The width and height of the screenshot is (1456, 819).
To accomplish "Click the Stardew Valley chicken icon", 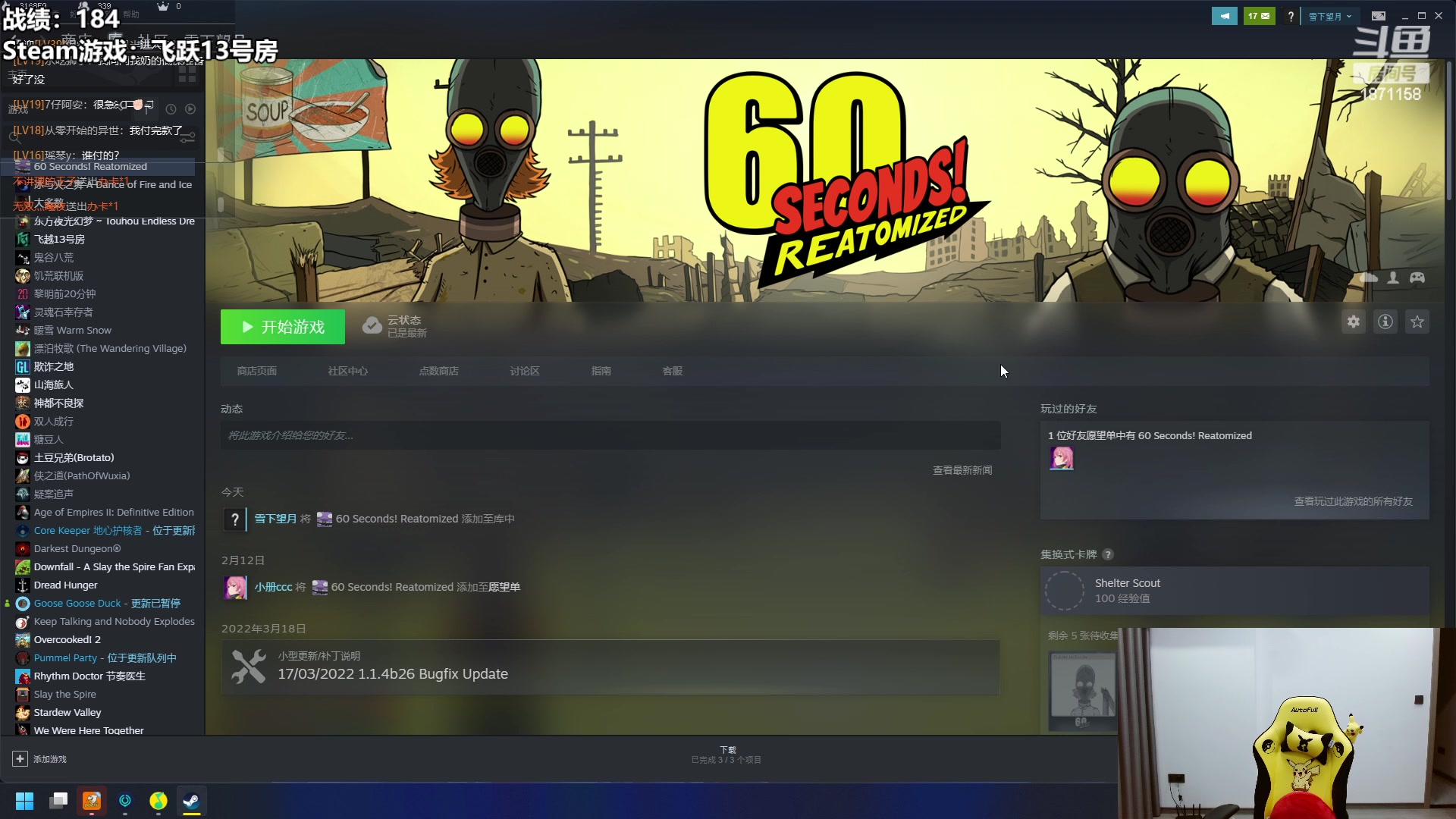I will click(23, 712).
